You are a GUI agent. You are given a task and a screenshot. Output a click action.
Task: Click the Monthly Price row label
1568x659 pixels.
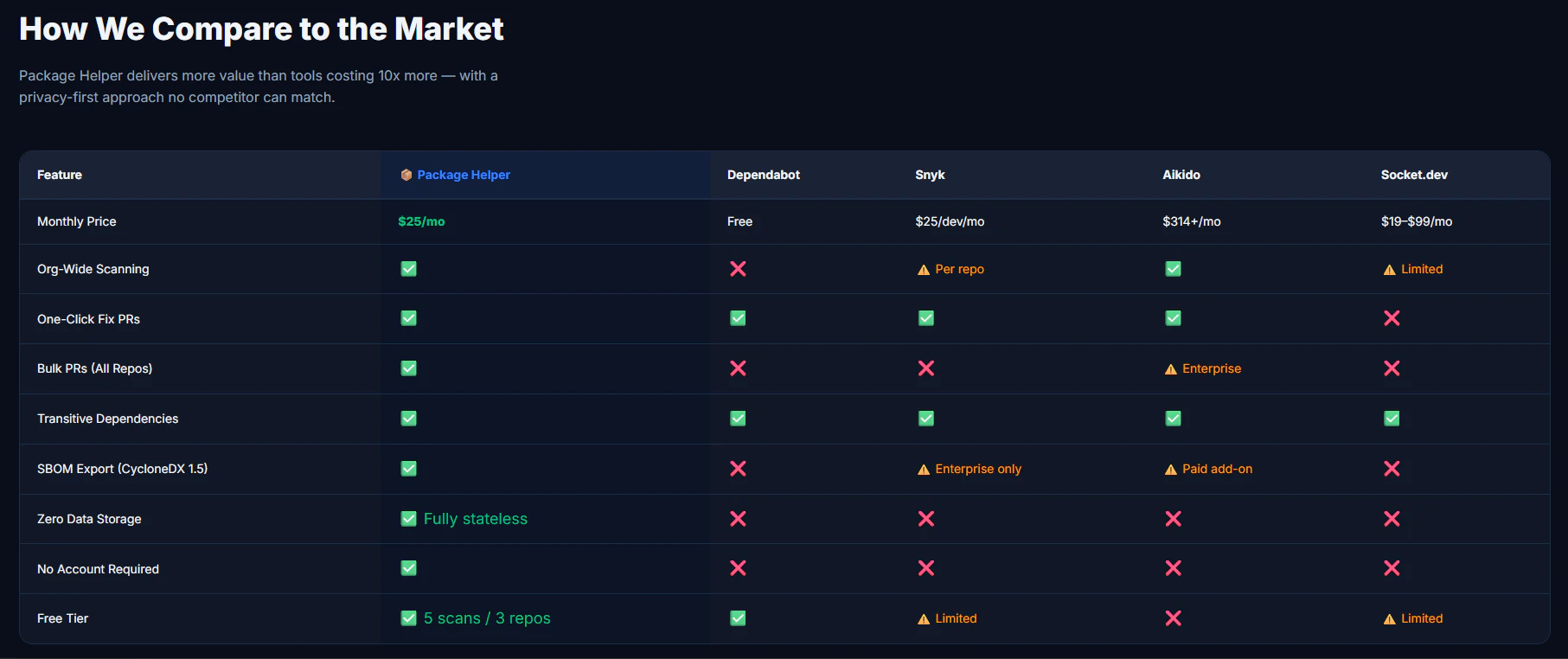(76, 221)
